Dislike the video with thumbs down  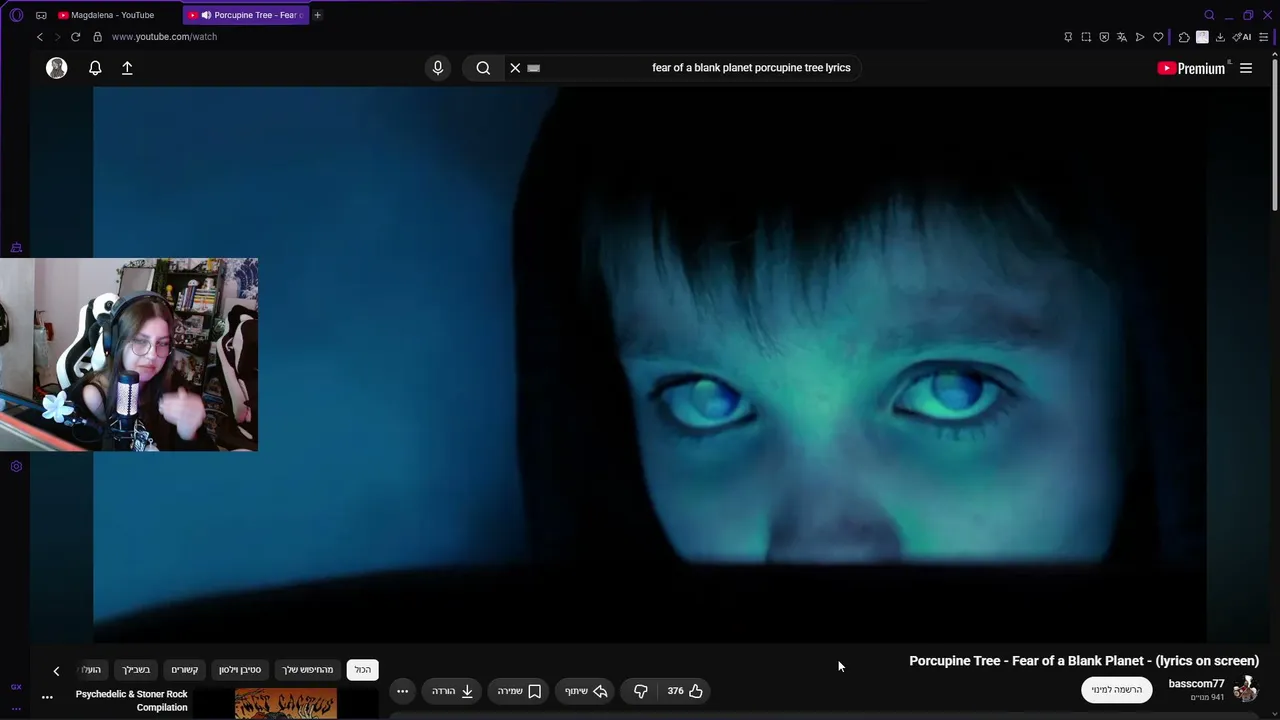point(641,691)
